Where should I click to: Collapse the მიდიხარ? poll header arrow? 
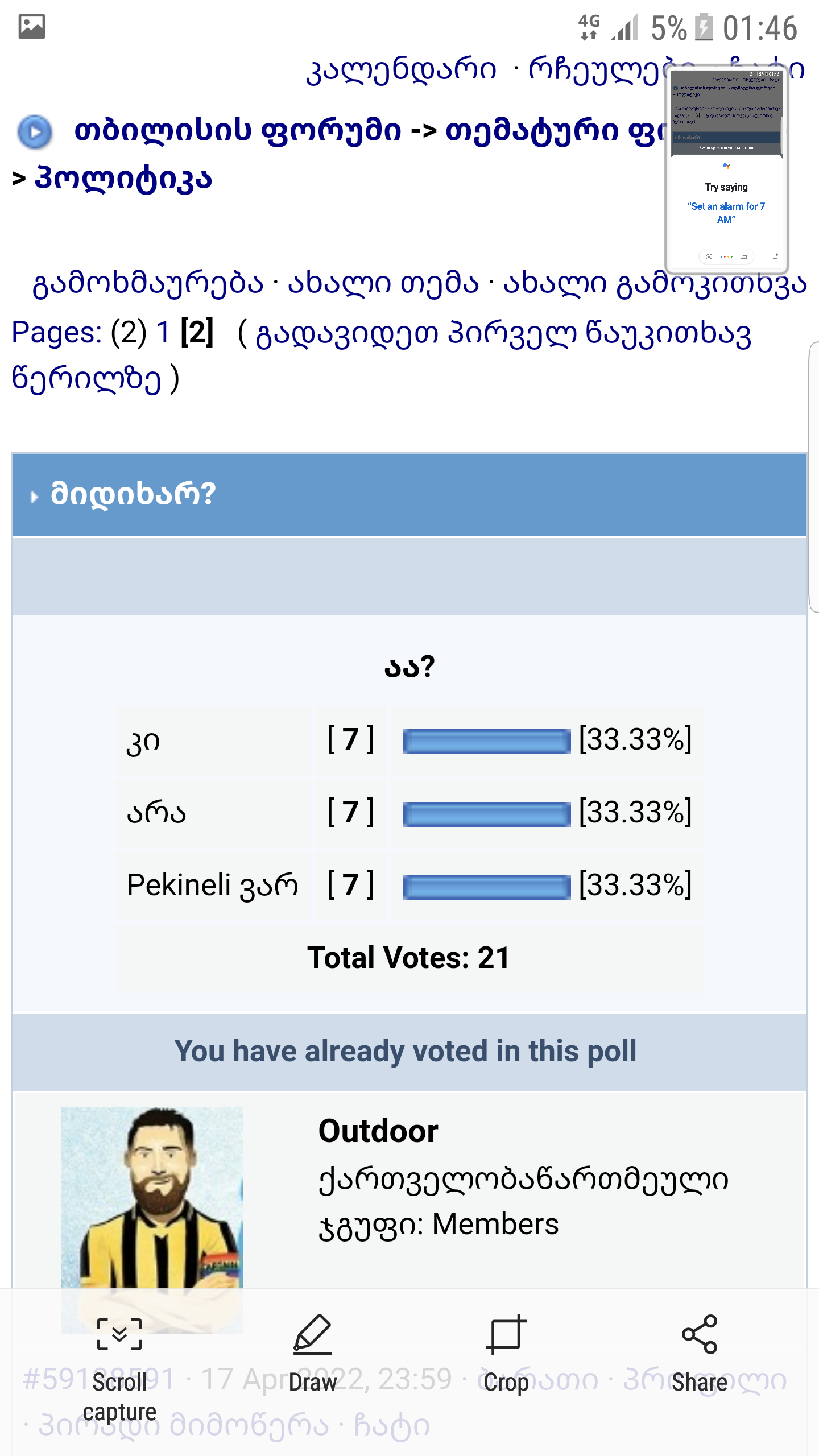[34, 497]
